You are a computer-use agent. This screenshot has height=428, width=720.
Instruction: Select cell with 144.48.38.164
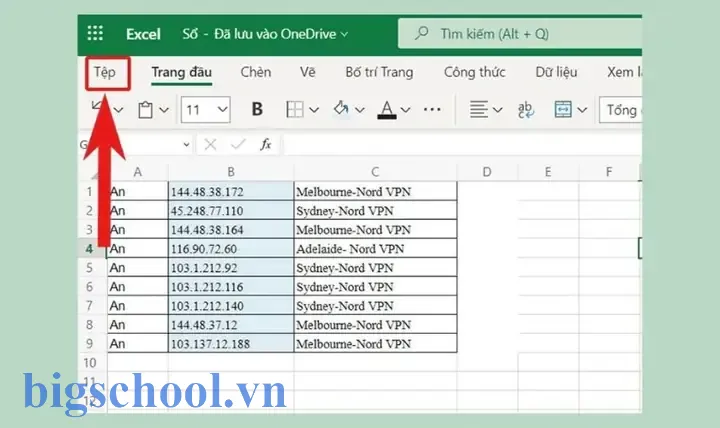tap(231, 230)
